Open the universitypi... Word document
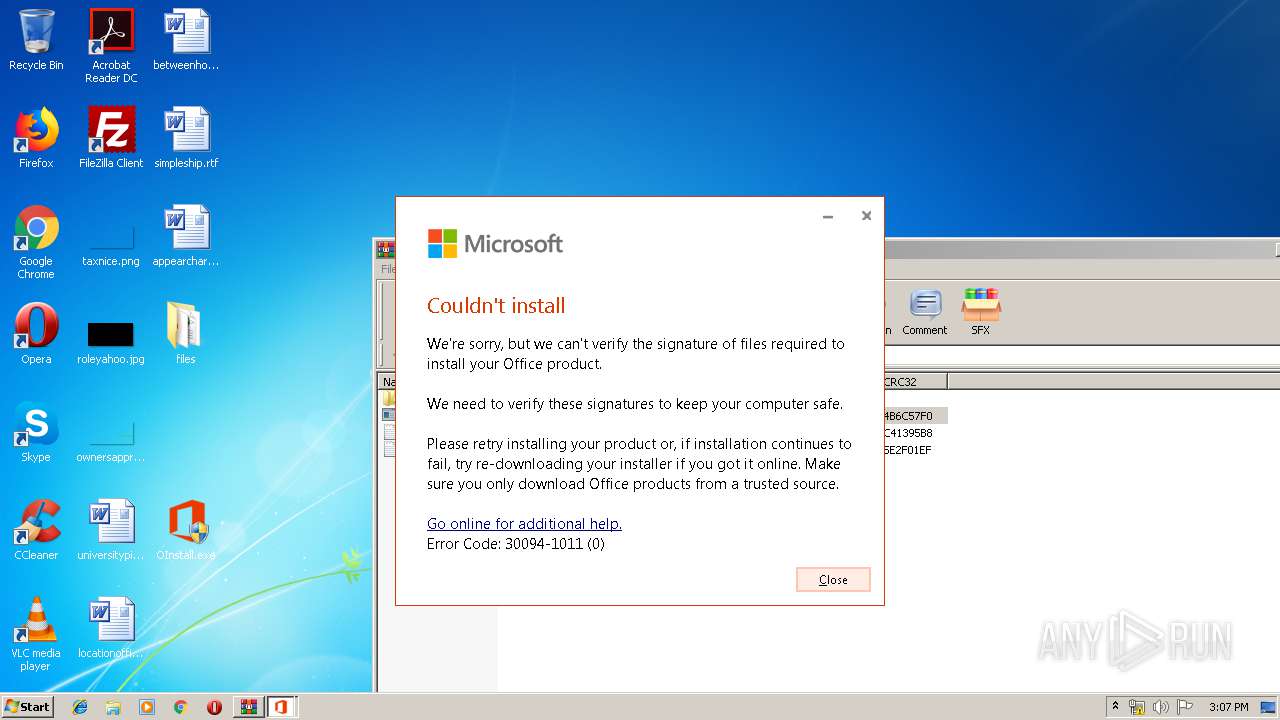Screen dimensions: 1280x720 click(111, 530)
